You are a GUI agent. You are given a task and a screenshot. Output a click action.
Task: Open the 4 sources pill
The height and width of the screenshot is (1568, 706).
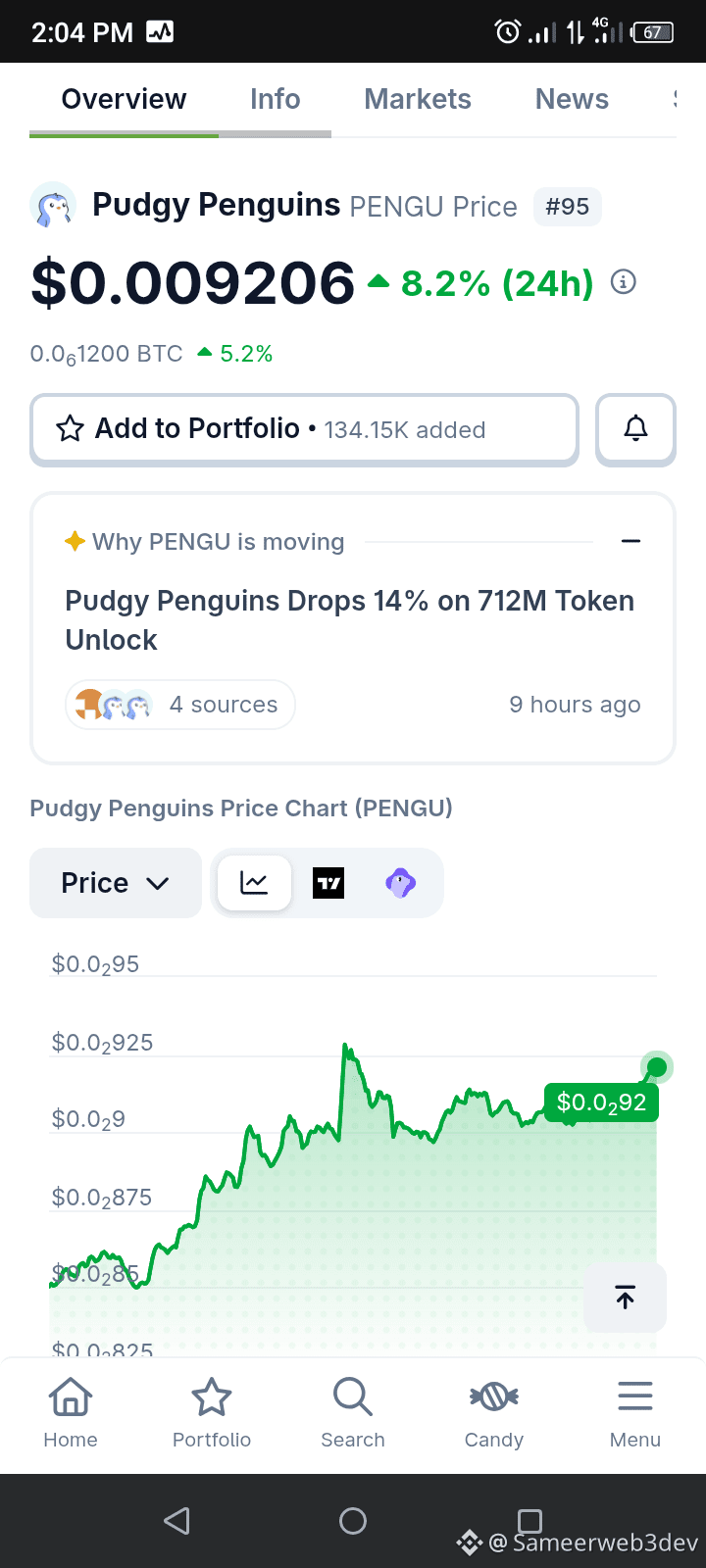click(x=180, y=705)
